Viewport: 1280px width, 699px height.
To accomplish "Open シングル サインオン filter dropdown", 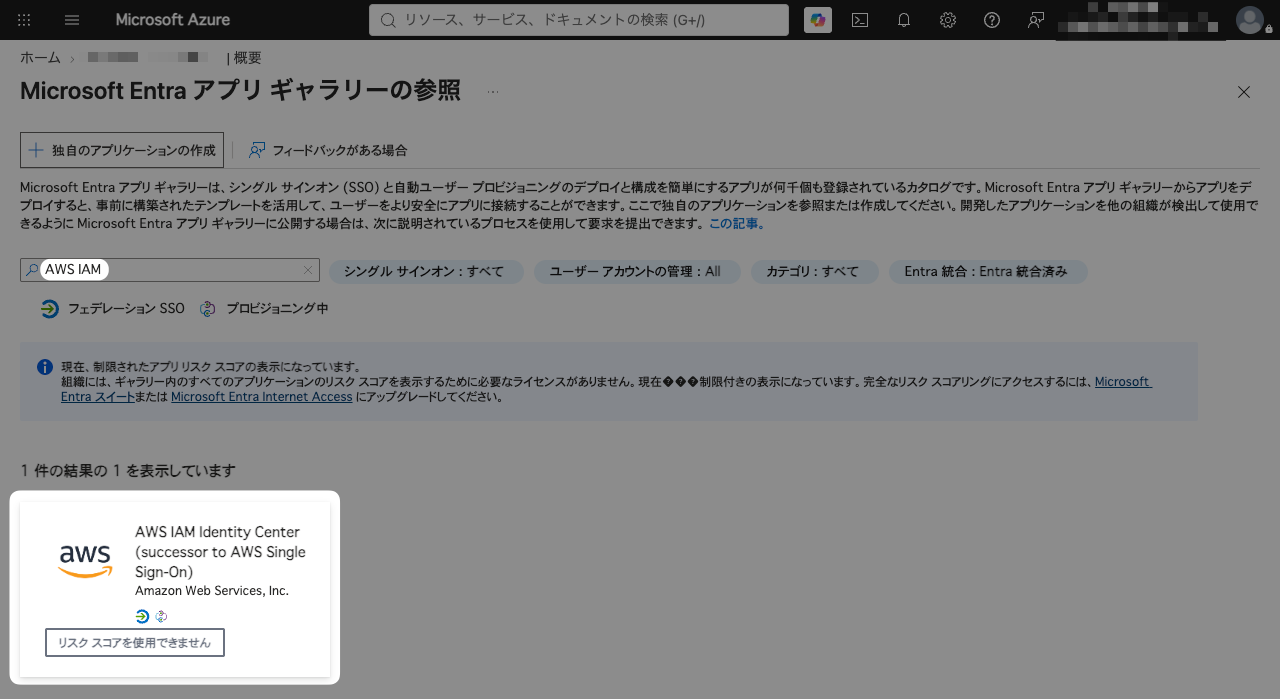I will click(x=427, y=271).
